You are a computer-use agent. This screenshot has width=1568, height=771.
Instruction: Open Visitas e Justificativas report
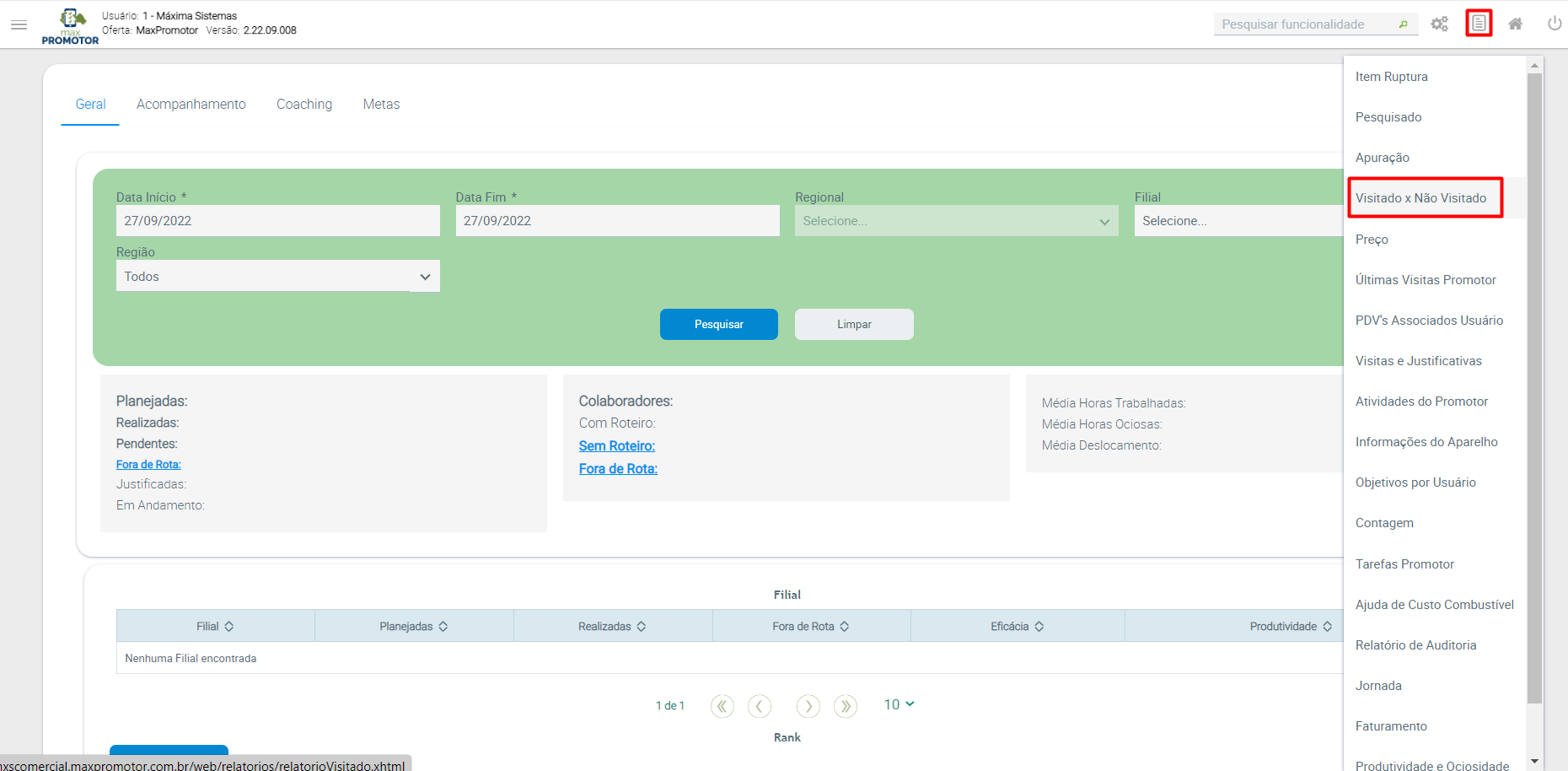click(1418, 361)
